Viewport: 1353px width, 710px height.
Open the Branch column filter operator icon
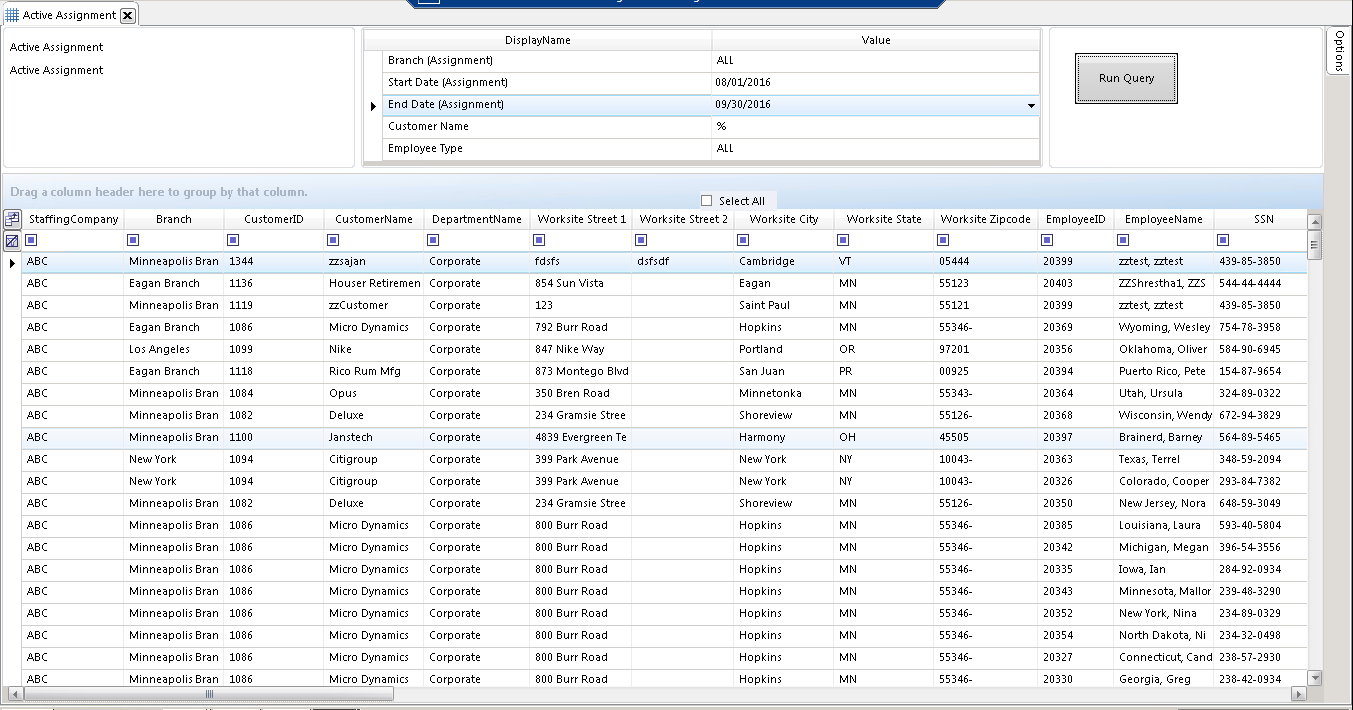tap(134, 240)
